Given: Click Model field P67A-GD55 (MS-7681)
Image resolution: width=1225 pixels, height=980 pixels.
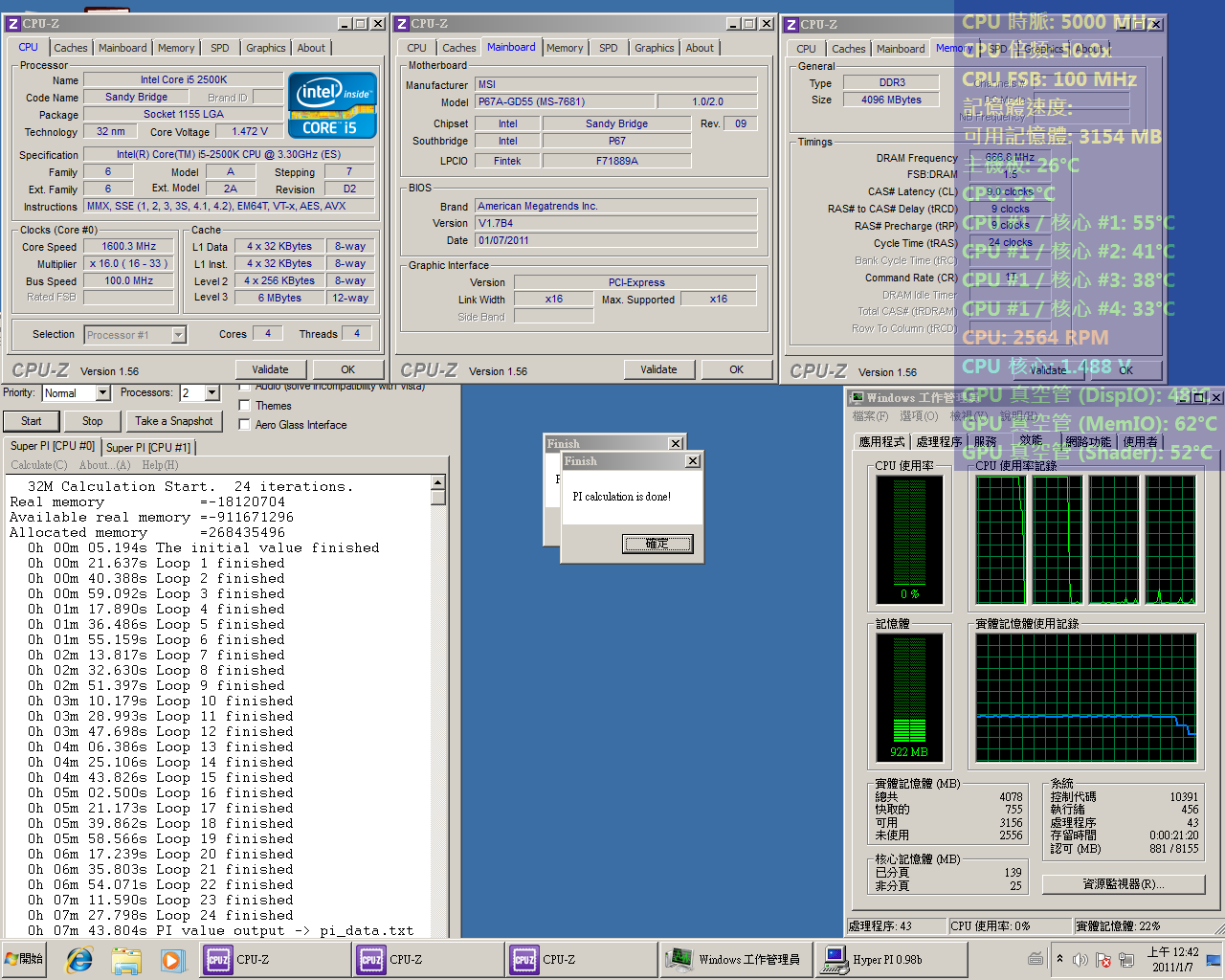Looking at the screenshot, I should point(565,101).
